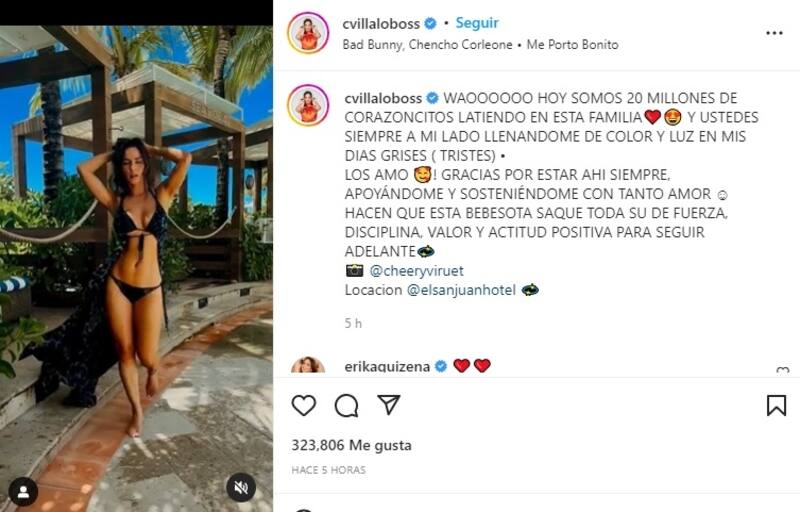Visit the @cheeryviruet mention link

coord(416,271)
